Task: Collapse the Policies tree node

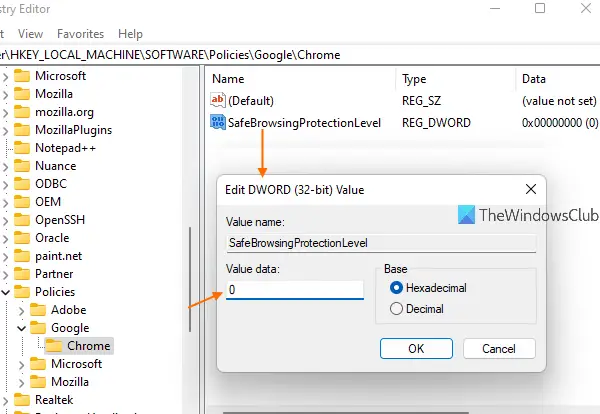Action: pyautogui.click(x=5, y=292)
